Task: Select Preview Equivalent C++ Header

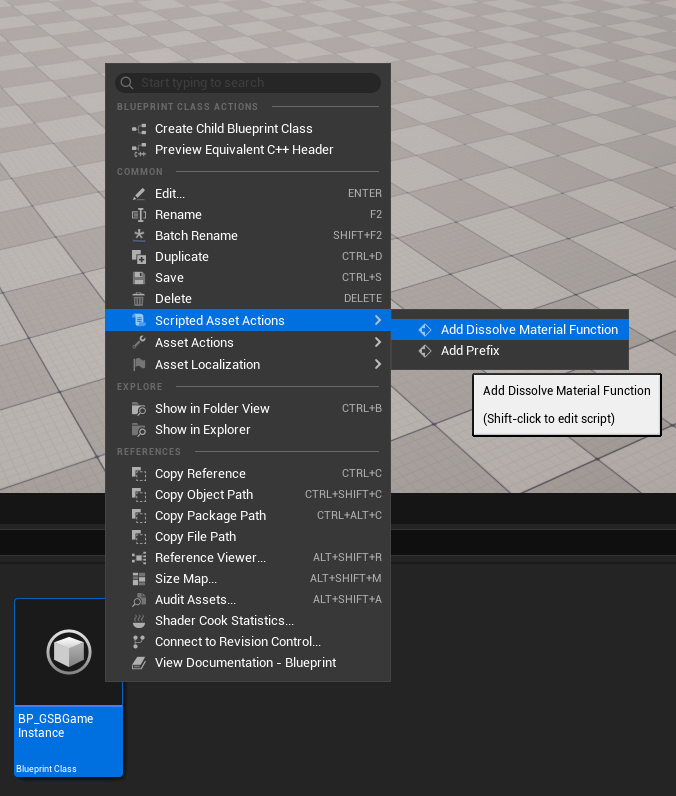Action: (244, 150)
